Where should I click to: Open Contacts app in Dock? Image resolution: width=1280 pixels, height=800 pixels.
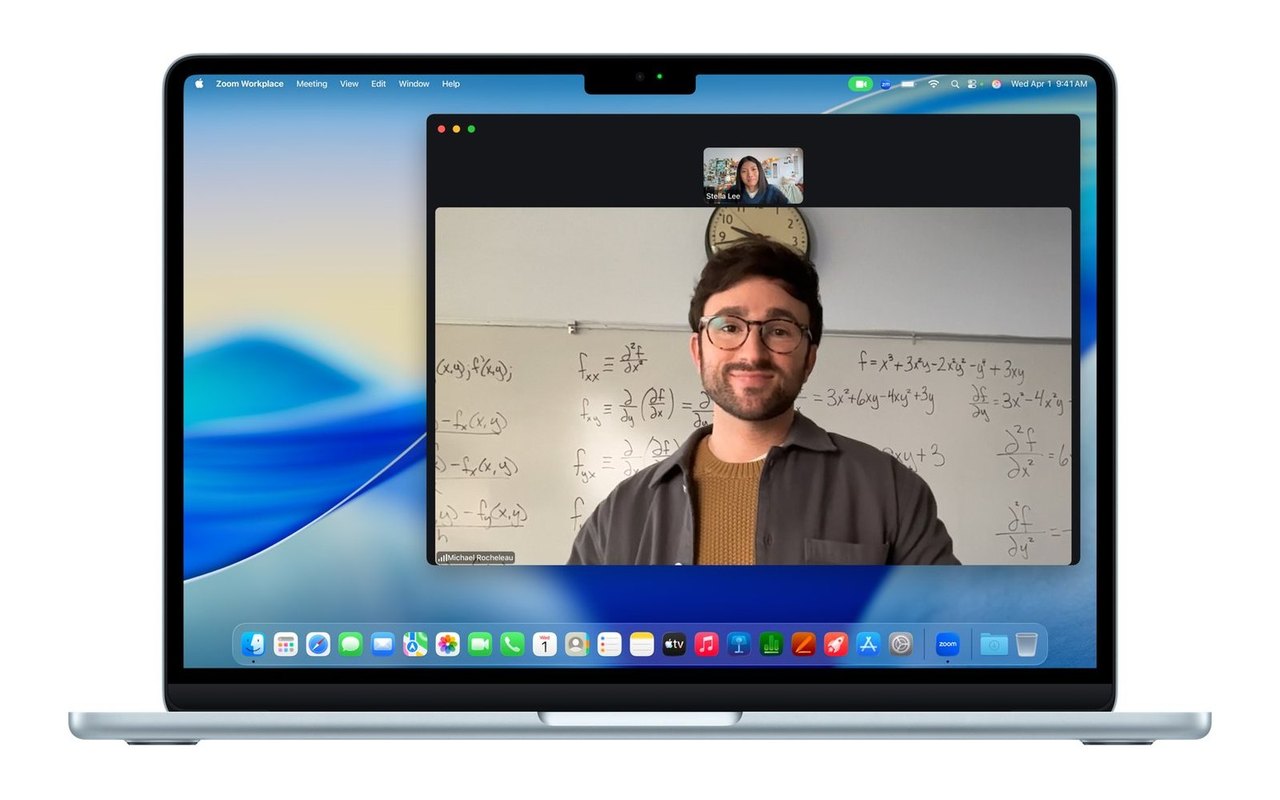(577, 645)
